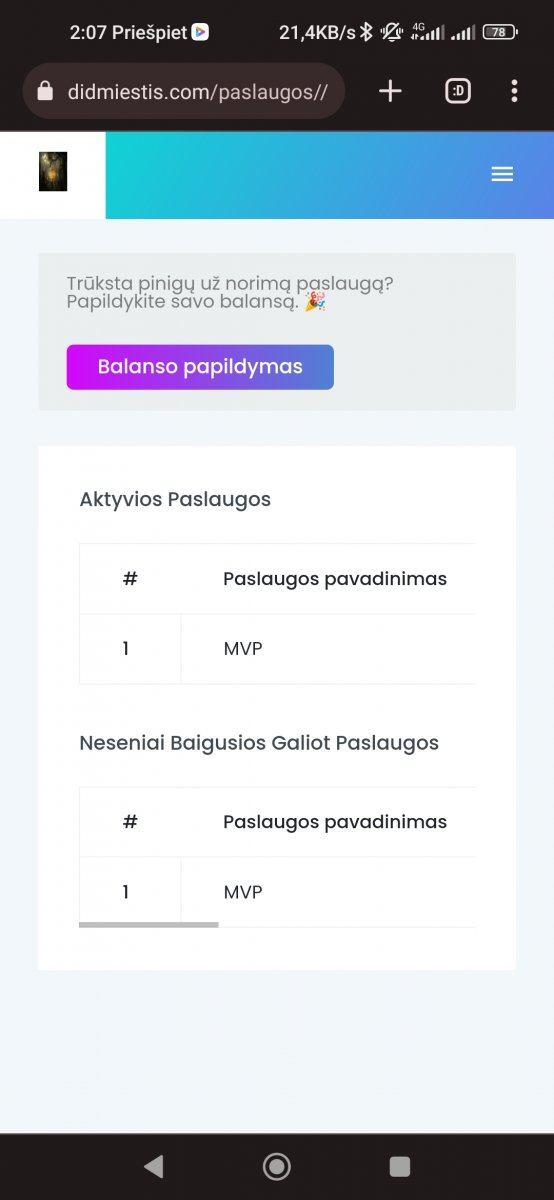The image size is (554, 1200).
Task: Open browser three-dot overflow menu
Action: point(514,92)
